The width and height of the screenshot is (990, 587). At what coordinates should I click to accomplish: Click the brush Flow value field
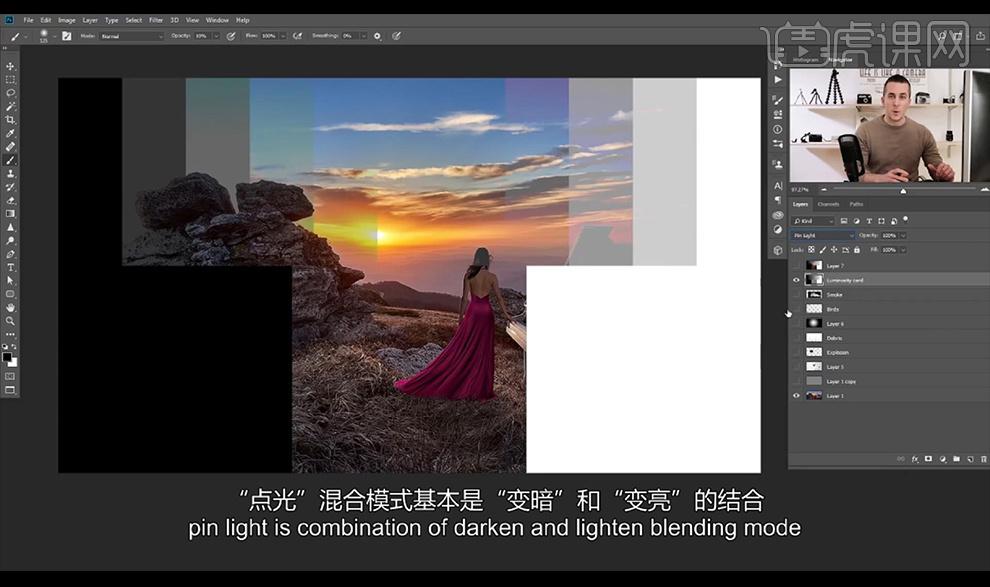[269, 36]
